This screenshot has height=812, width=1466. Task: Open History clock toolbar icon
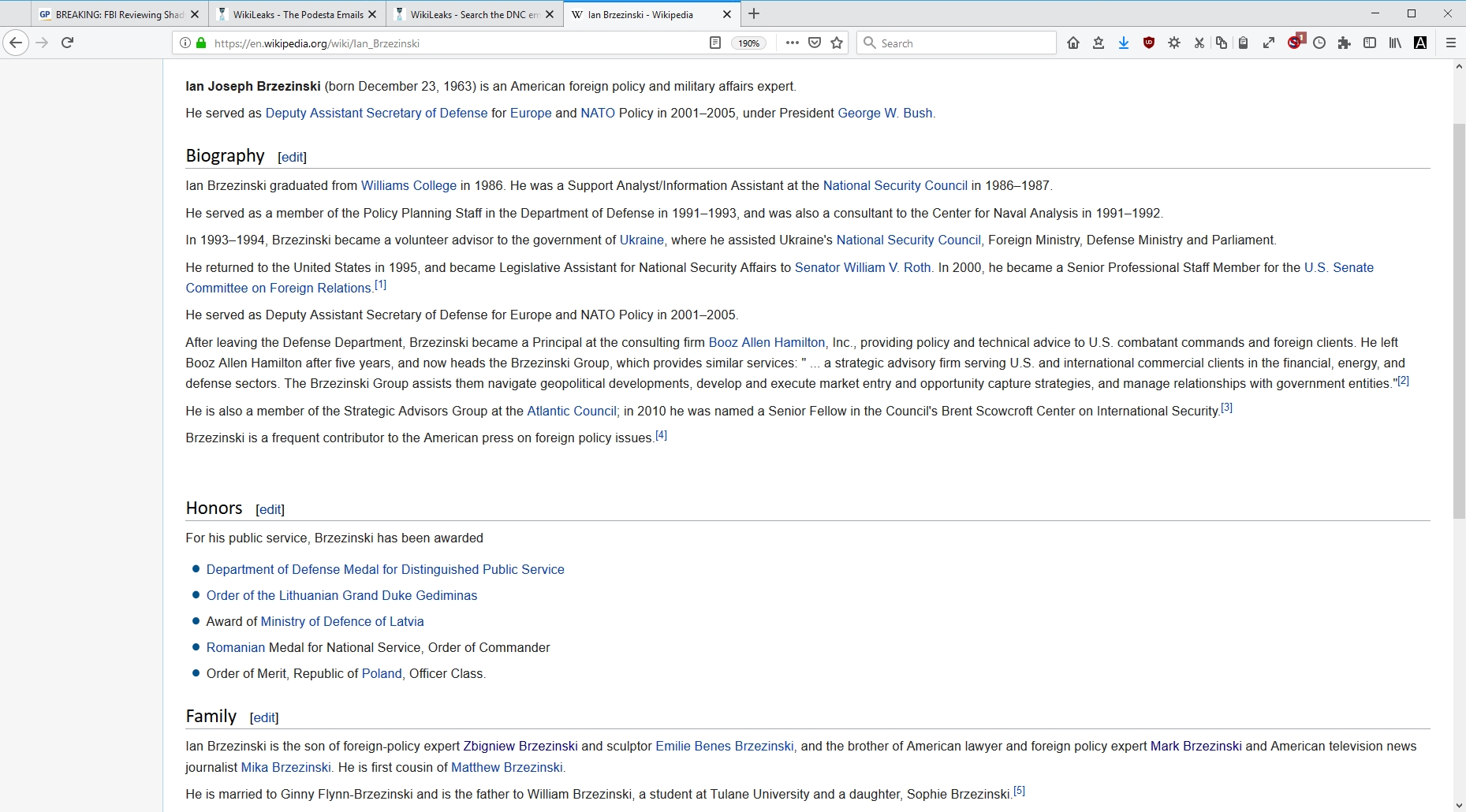click(1319, 43)
